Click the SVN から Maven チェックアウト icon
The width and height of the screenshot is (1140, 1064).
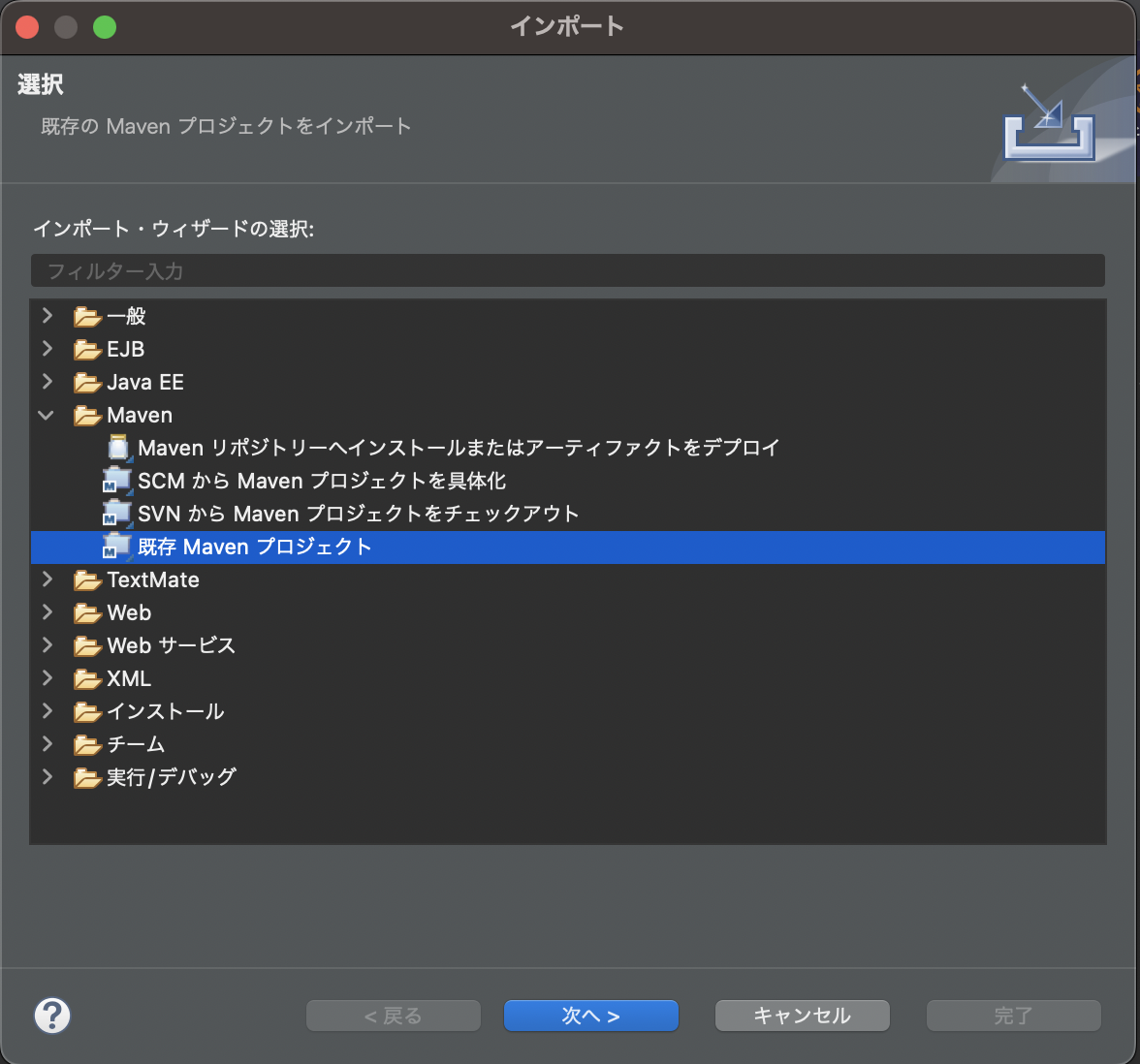point(116,513)
